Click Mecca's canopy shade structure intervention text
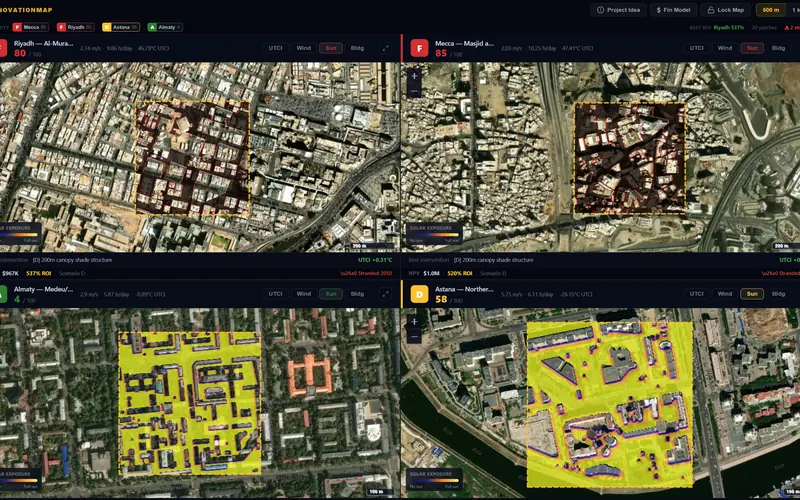800x500 pixels. click(x=493, y=260)
